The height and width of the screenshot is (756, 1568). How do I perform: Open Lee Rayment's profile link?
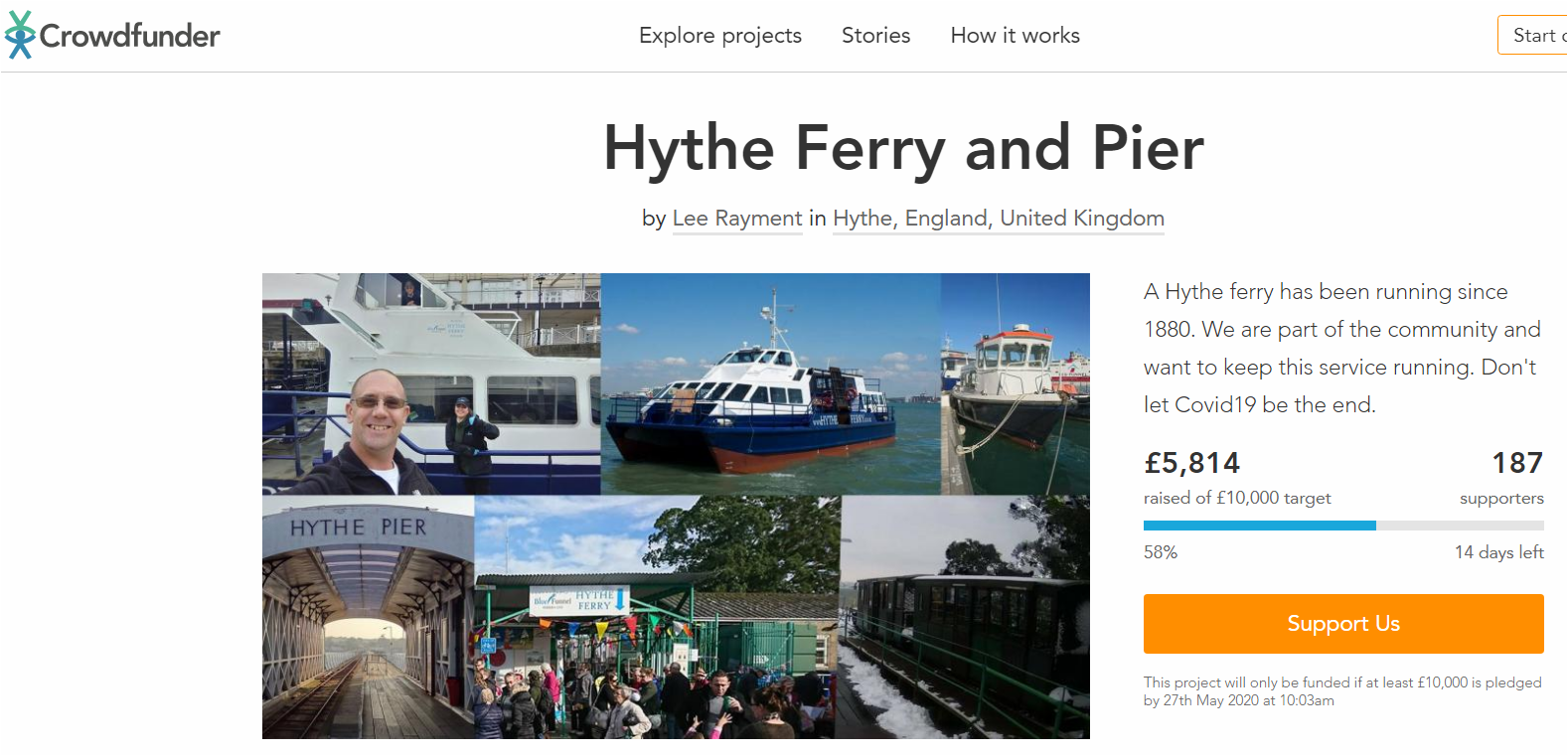(736, 219)
